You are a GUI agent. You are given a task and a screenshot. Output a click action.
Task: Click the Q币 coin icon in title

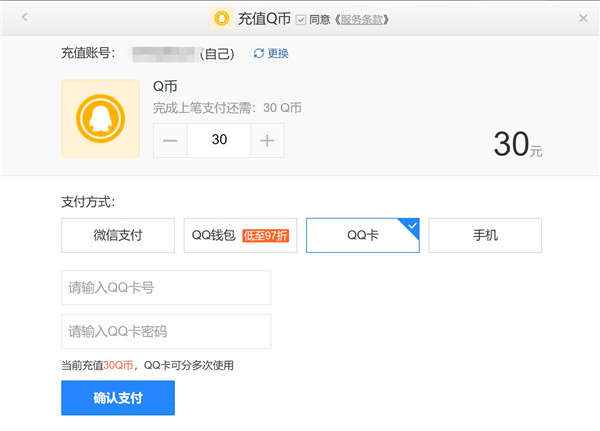pyautogui.click(x=222, y=18)
